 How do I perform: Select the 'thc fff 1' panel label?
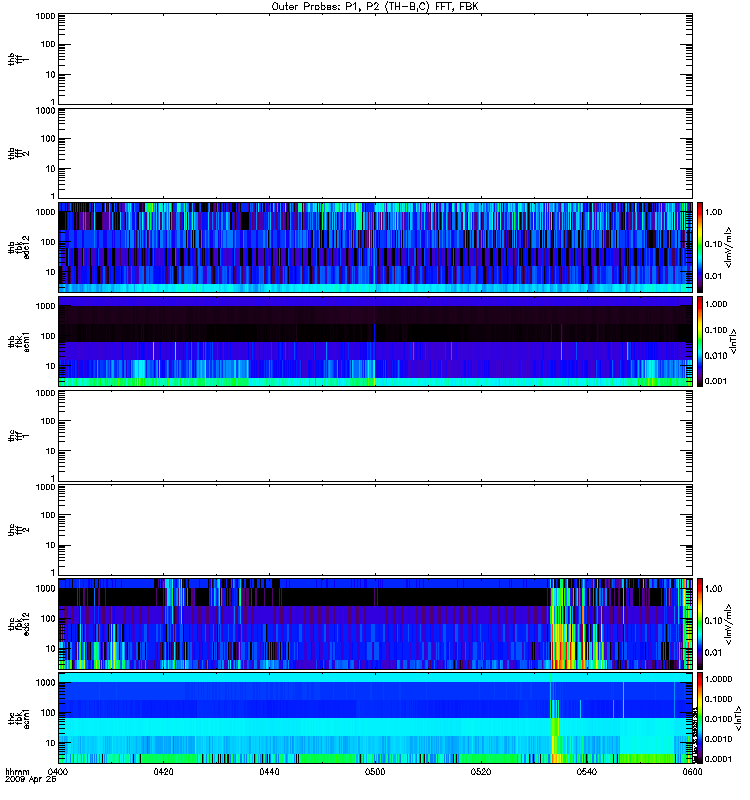(18, 436)
